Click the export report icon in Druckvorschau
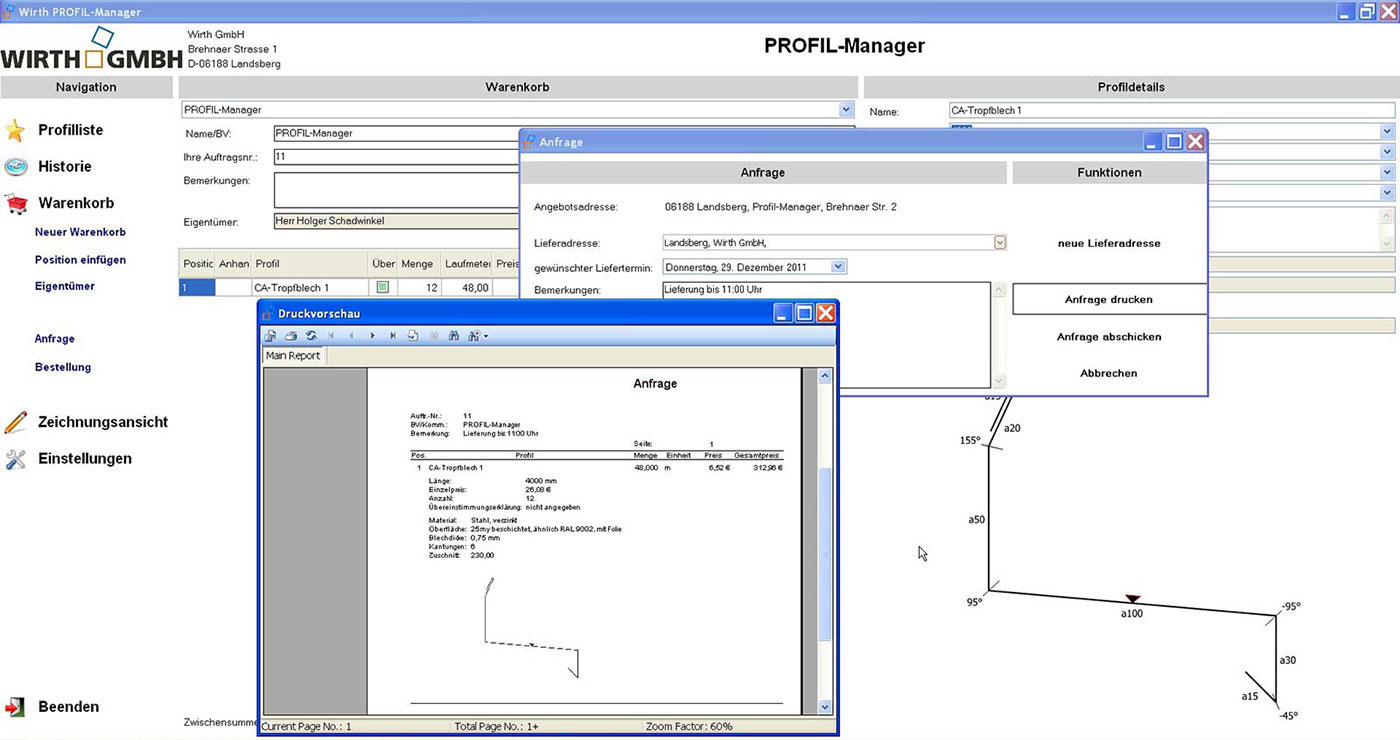 tap(271, 336)
